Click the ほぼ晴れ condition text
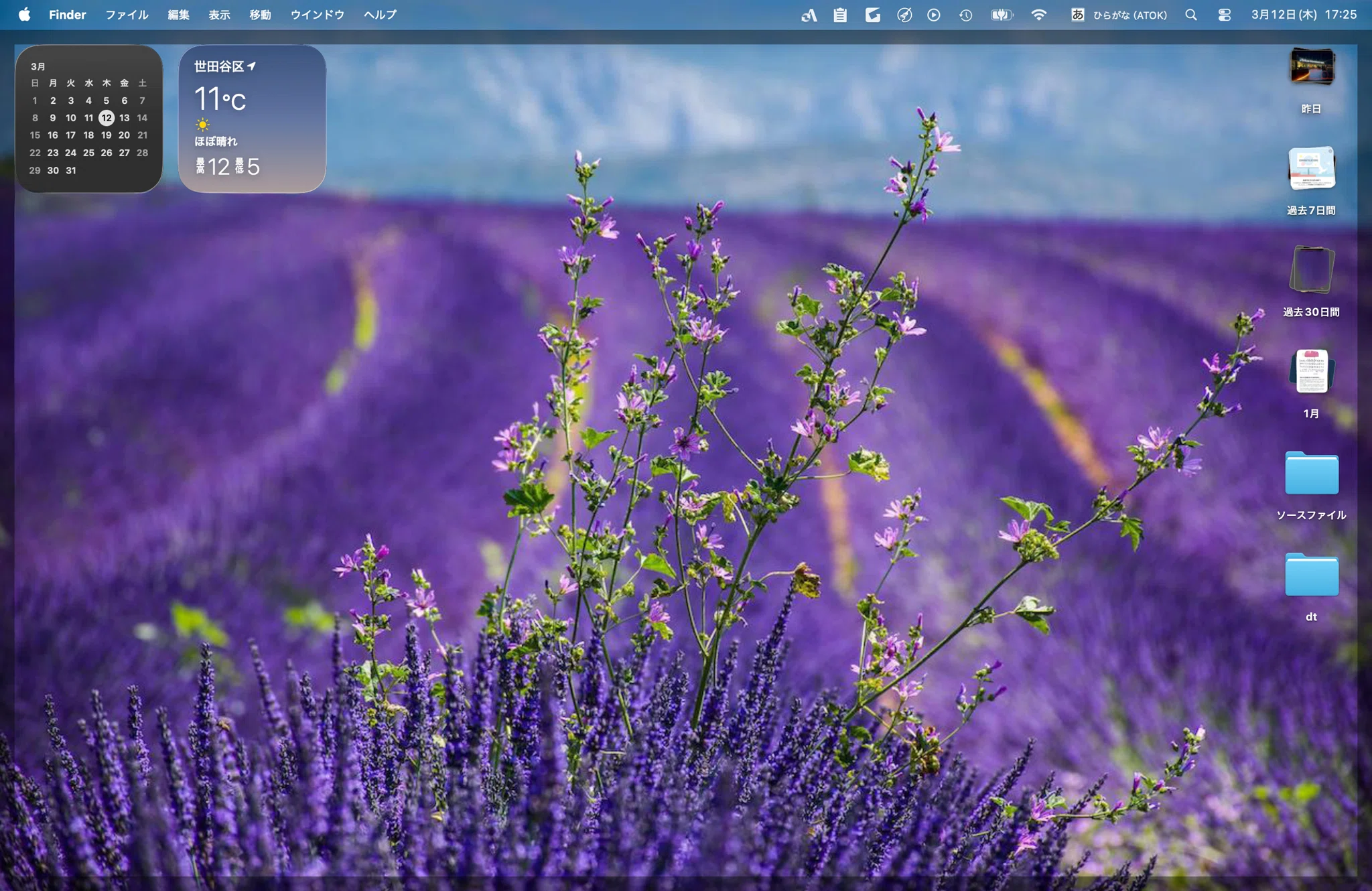The width and height of the screenshot is (1372, 891). [x=216, y=141]
